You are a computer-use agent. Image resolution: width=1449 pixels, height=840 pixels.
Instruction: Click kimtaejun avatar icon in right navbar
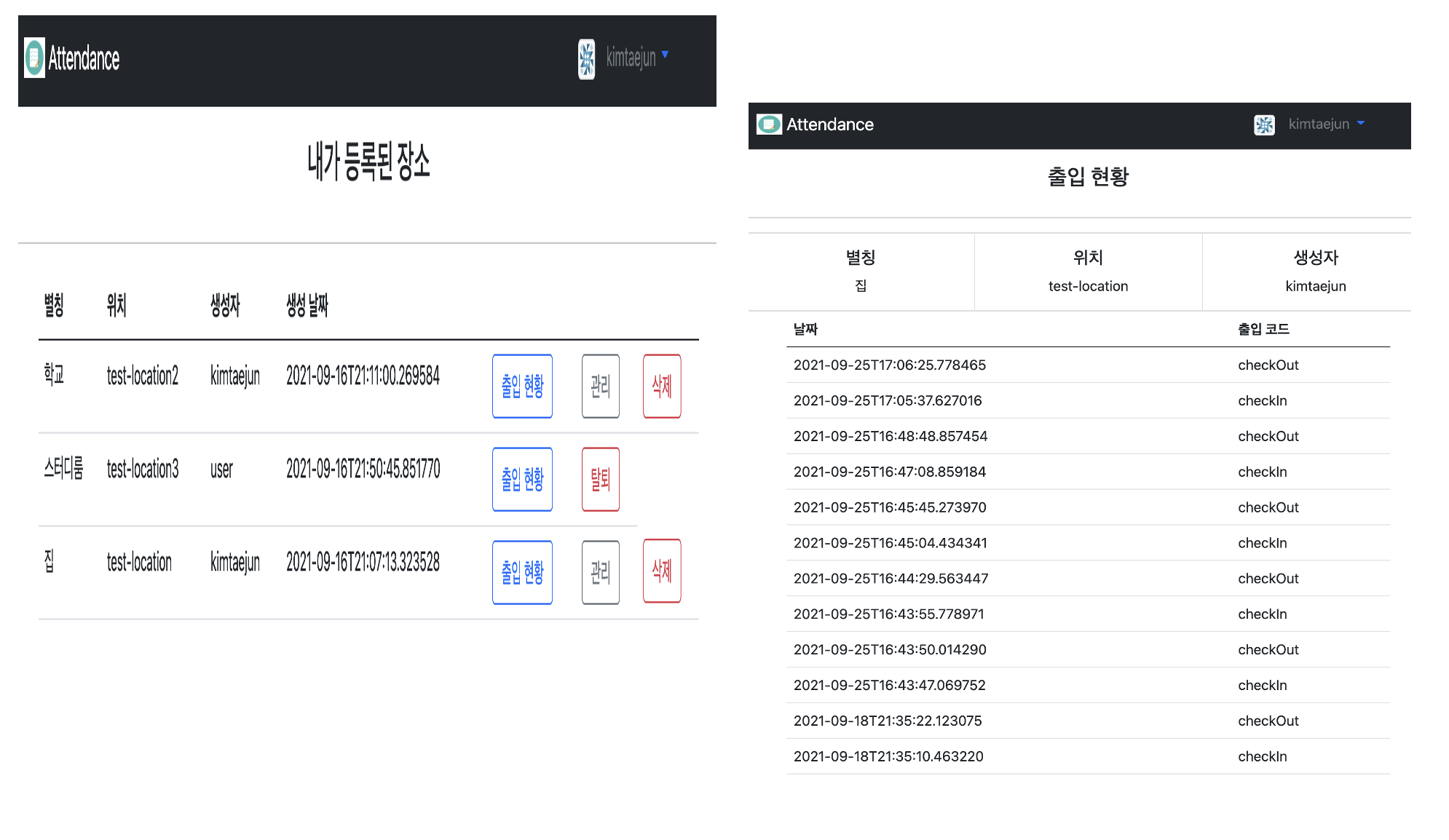tap(1264, 124)
